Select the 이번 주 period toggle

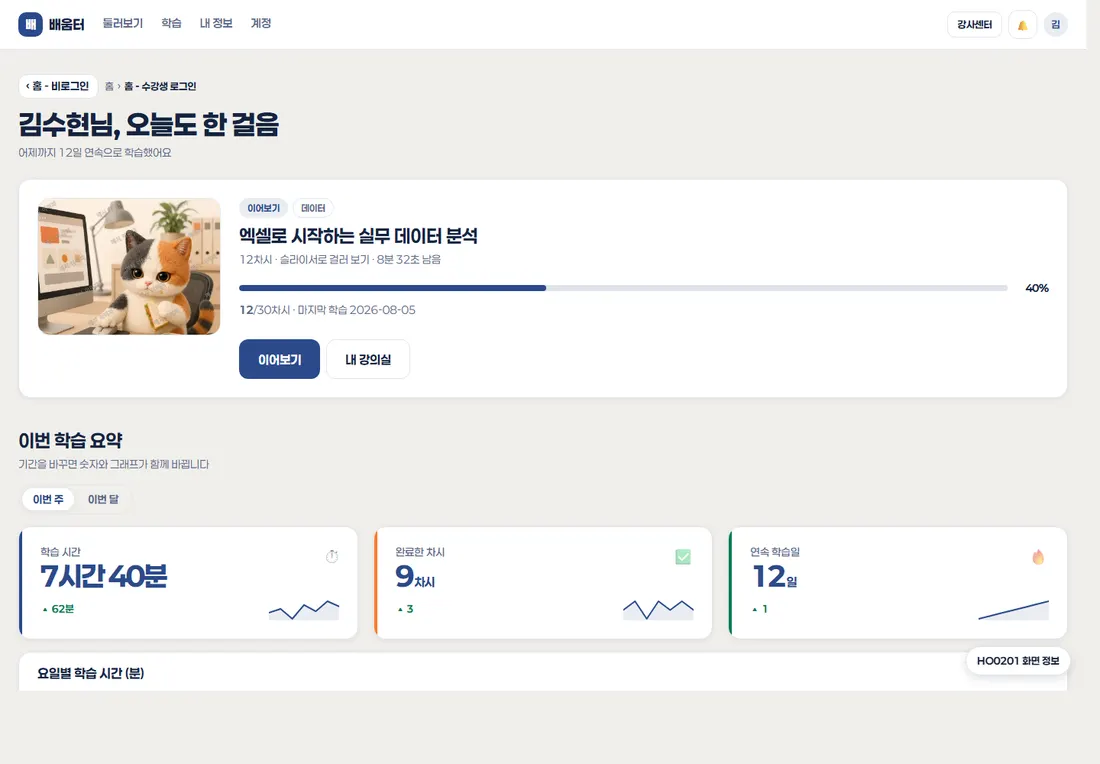(x=48, y=499)
